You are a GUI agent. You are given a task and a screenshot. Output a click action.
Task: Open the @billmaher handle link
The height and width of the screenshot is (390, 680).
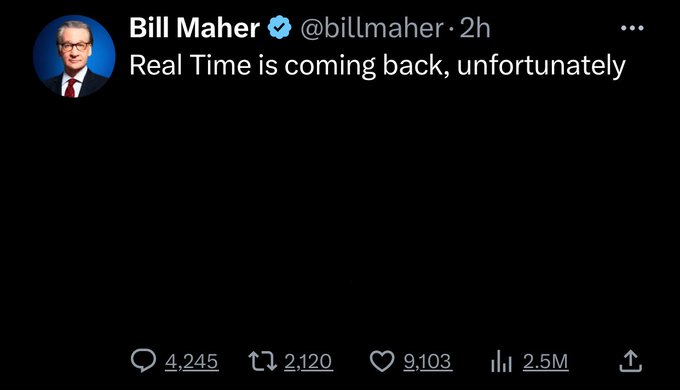(x=372, y=28)
